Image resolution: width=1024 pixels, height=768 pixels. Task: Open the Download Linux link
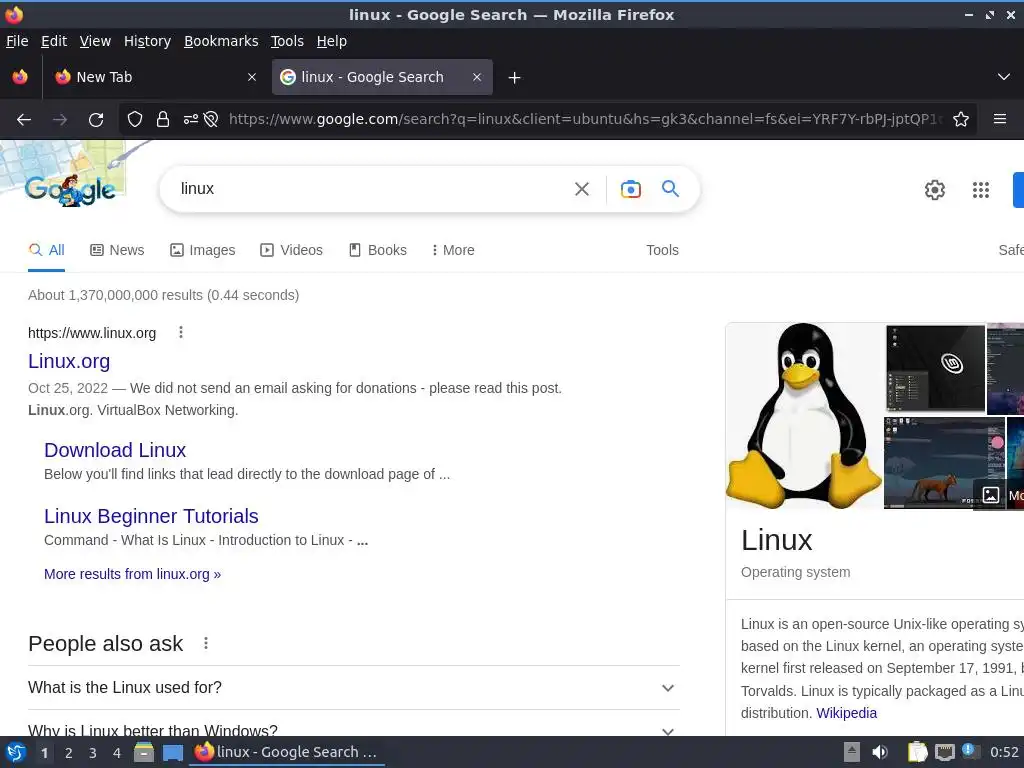click(x=115, y=450)
